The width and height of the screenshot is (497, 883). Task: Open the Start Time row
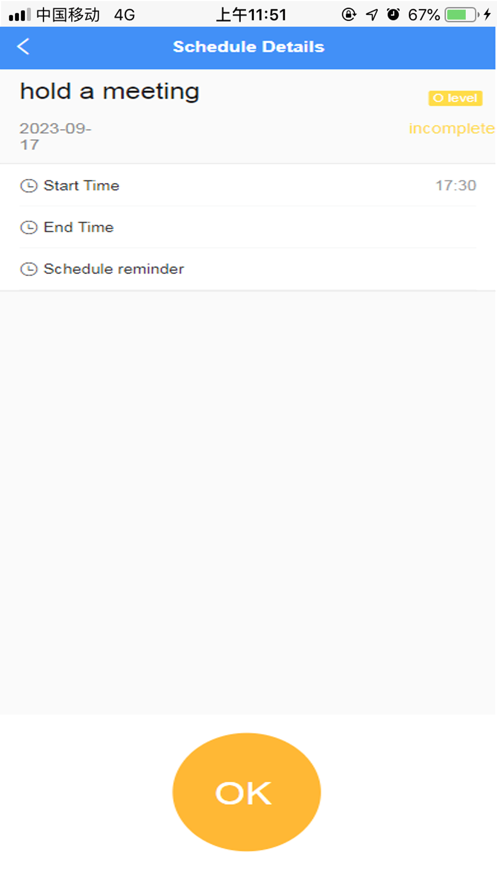[248, 185]
